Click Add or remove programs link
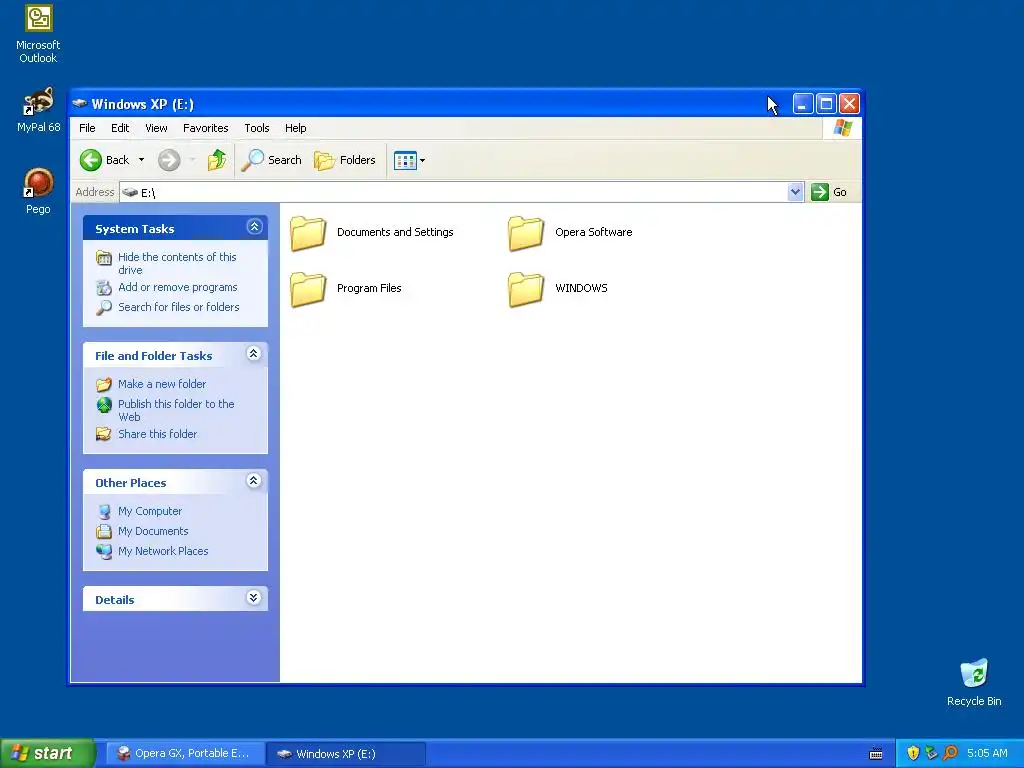The image size is (1024, 768). (178, 287)
